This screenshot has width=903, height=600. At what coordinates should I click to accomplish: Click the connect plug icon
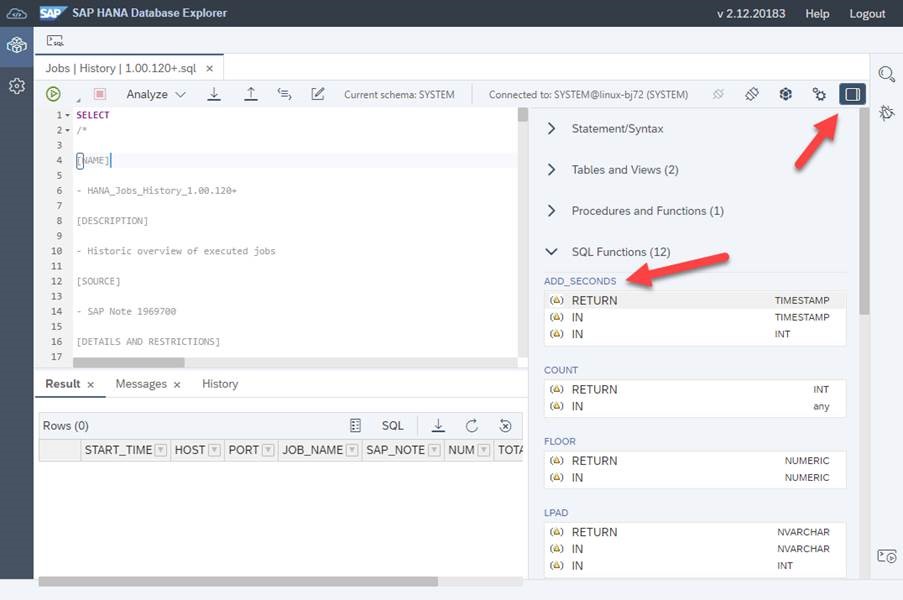752,94
